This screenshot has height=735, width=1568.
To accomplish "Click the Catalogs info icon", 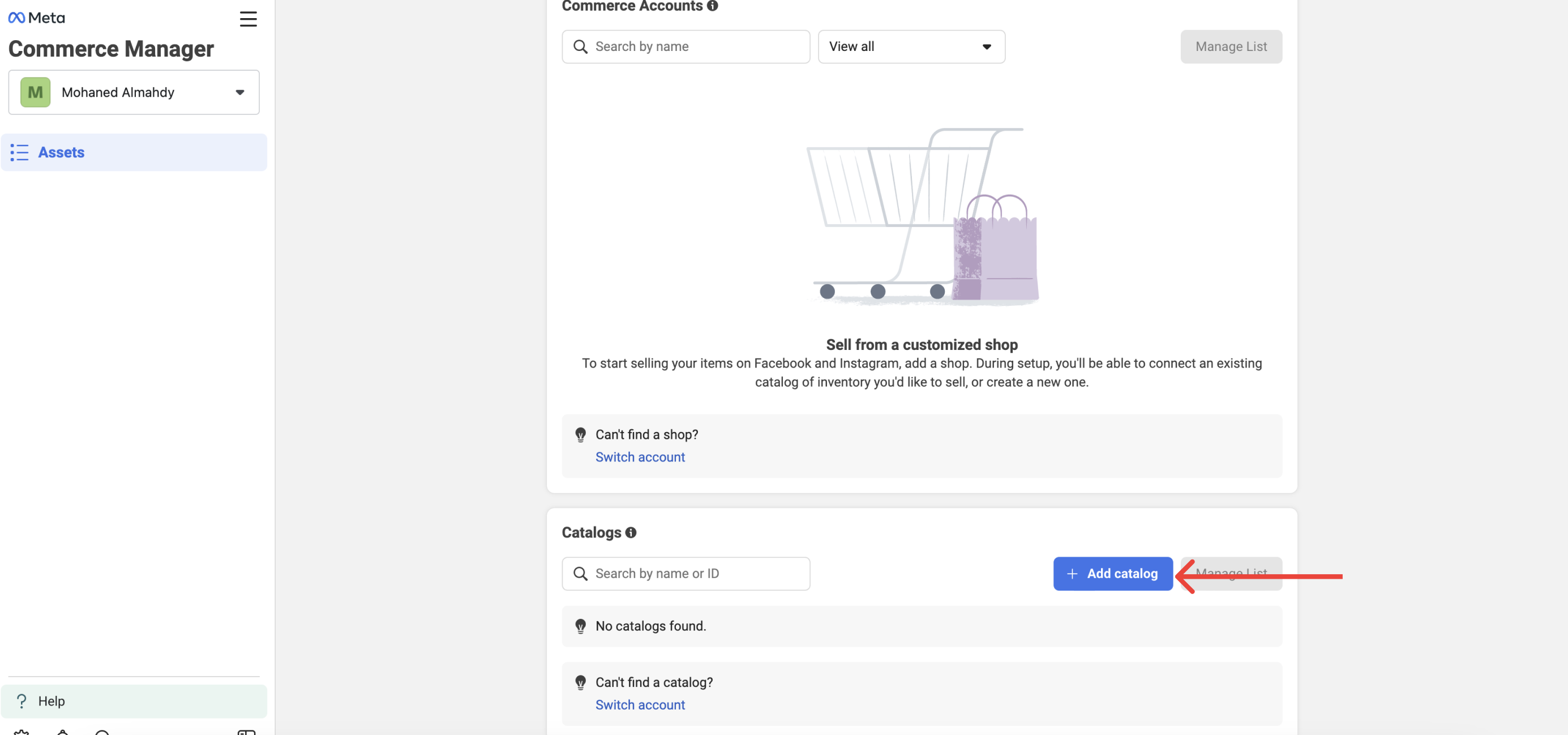I will [x=631, y=532].
